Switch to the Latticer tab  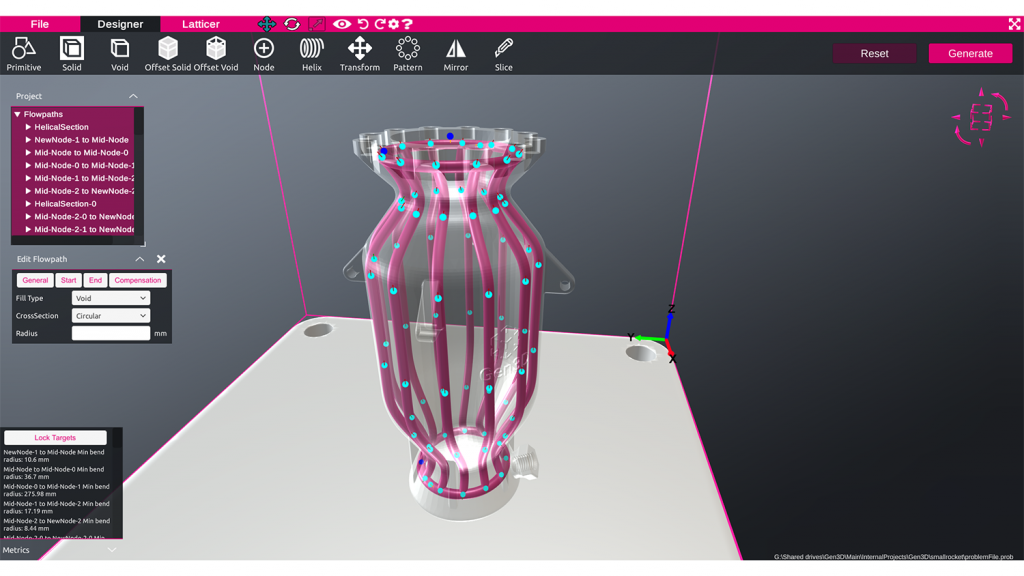(x=201, y=23)
